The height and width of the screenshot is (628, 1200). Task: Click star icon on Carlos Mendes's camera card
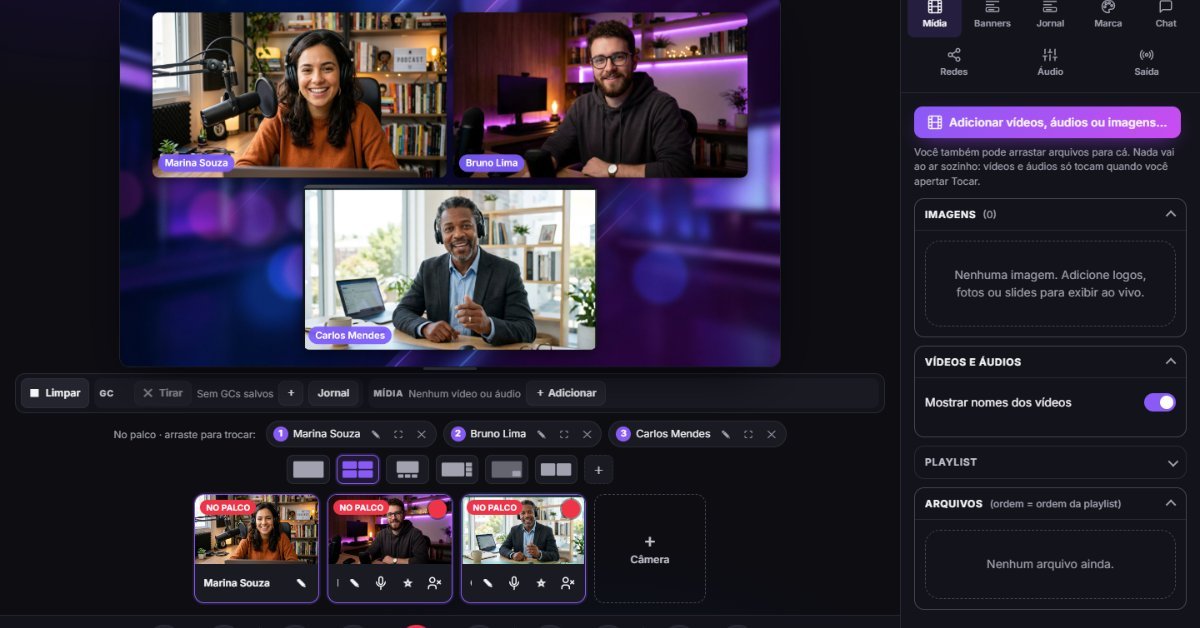(x=541, y=583)
